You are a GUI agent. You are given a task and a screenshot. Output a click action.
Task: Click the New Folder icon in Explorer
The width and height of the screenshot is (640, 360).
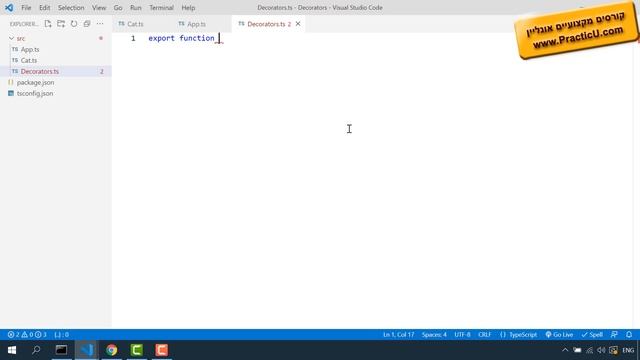(61, 24)
